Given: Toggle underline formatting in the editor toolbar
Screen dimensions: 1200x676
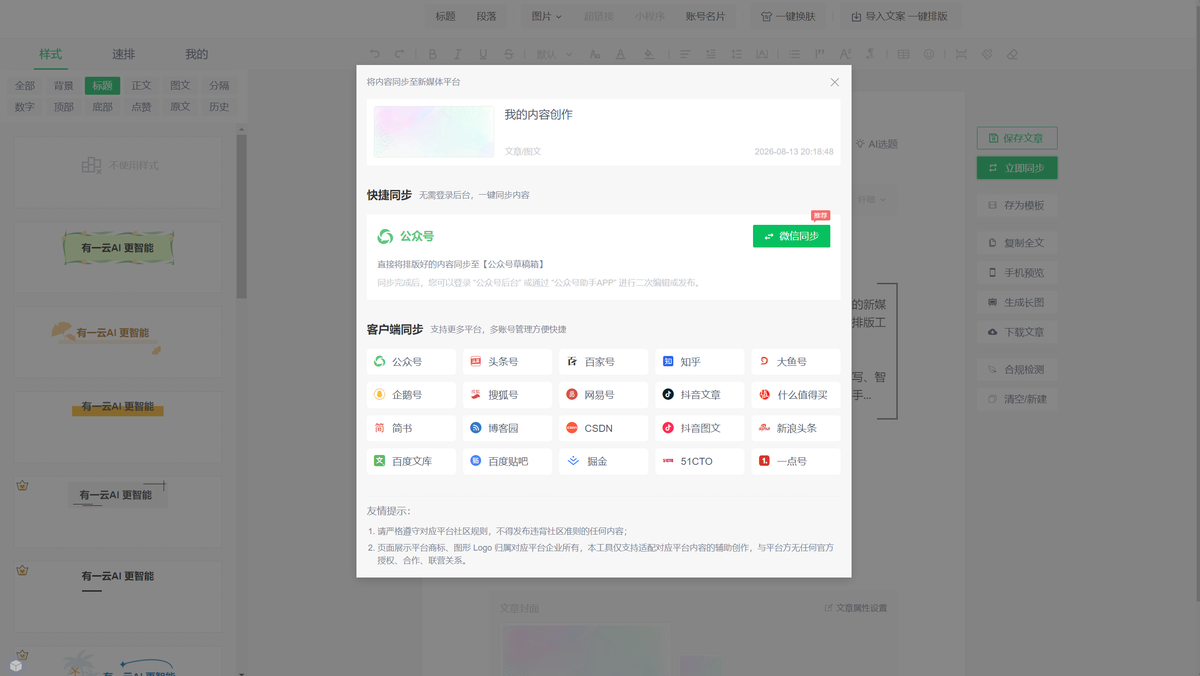Looking at the screenshot, I should click(x=483, y=54).
